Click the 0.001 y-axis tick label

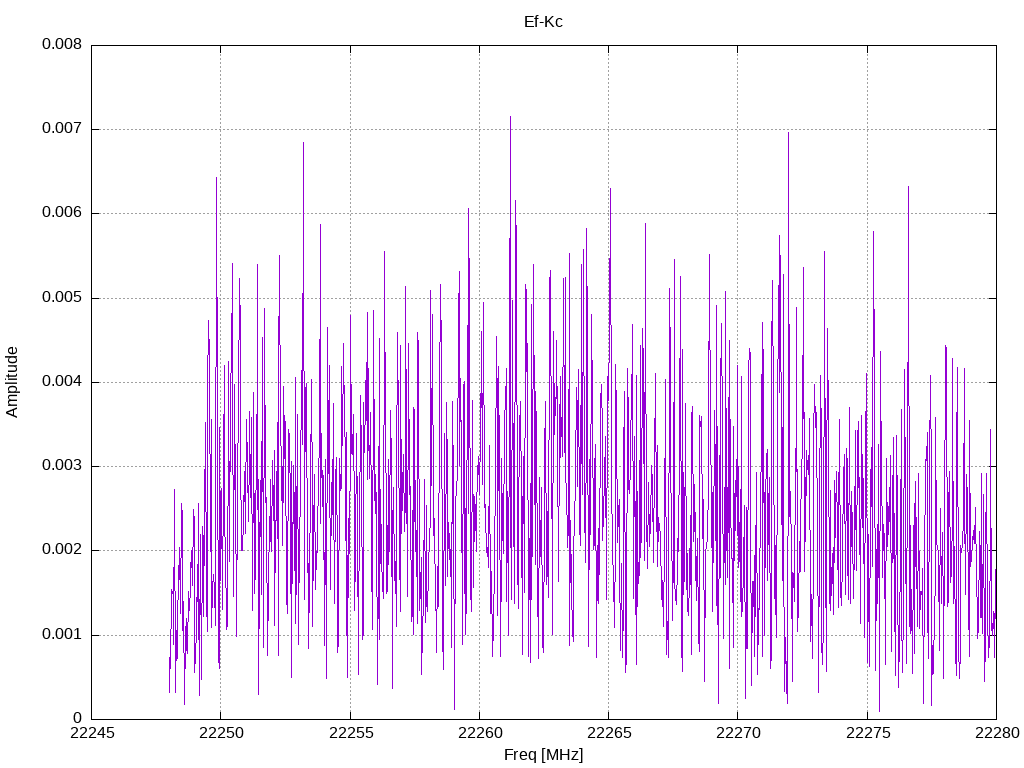click(x=62, y=634)
